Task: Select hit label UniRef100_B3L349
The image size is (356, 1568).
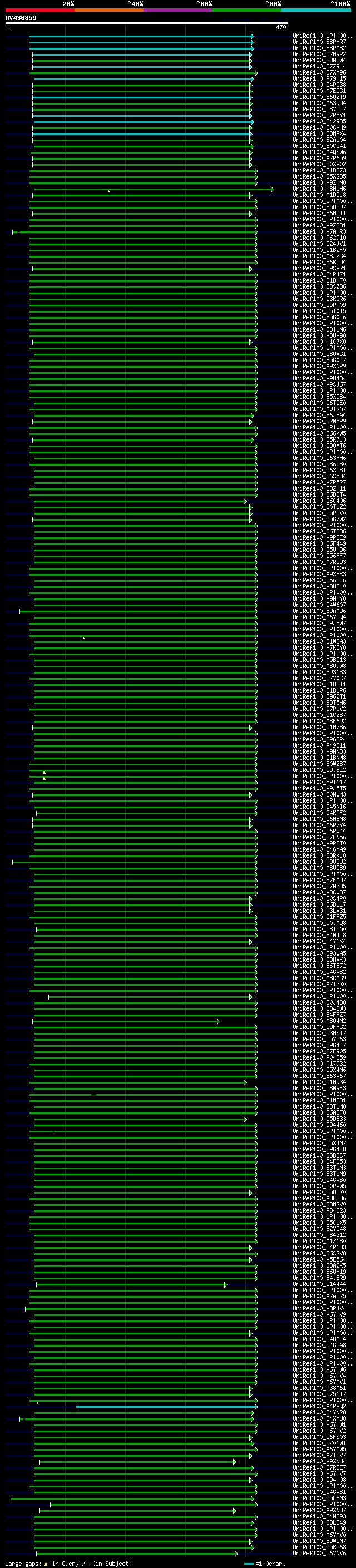Action: [319, 1522]
